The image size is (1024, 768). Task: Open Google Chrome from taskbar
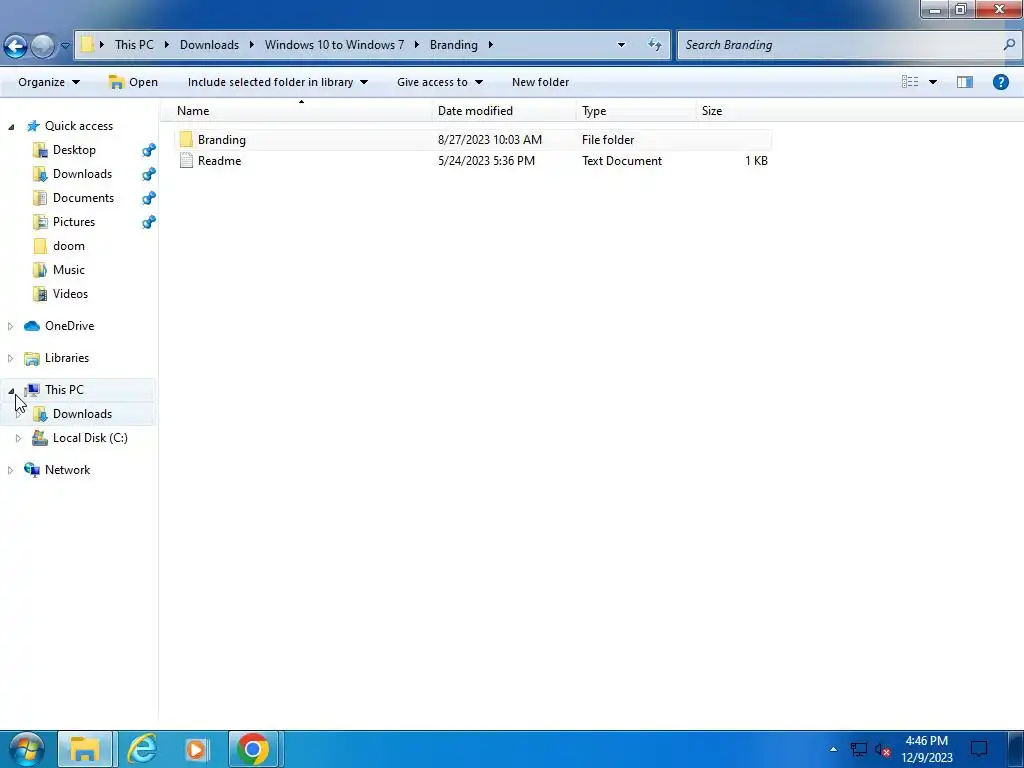pos(253,749)
